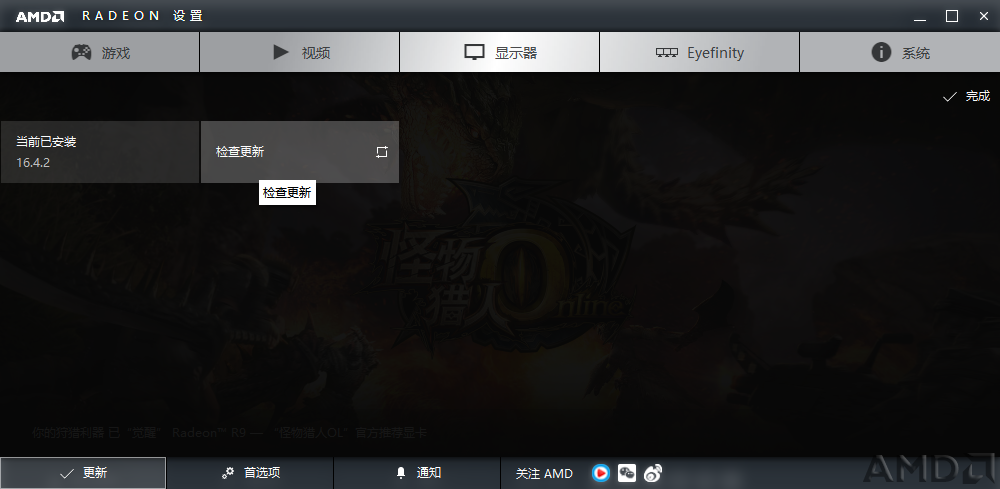Viewport: 1000px width, 489px height.
Task: Click the WeChat icon next to 关注 AMD
Action: [x=627, y=473]
